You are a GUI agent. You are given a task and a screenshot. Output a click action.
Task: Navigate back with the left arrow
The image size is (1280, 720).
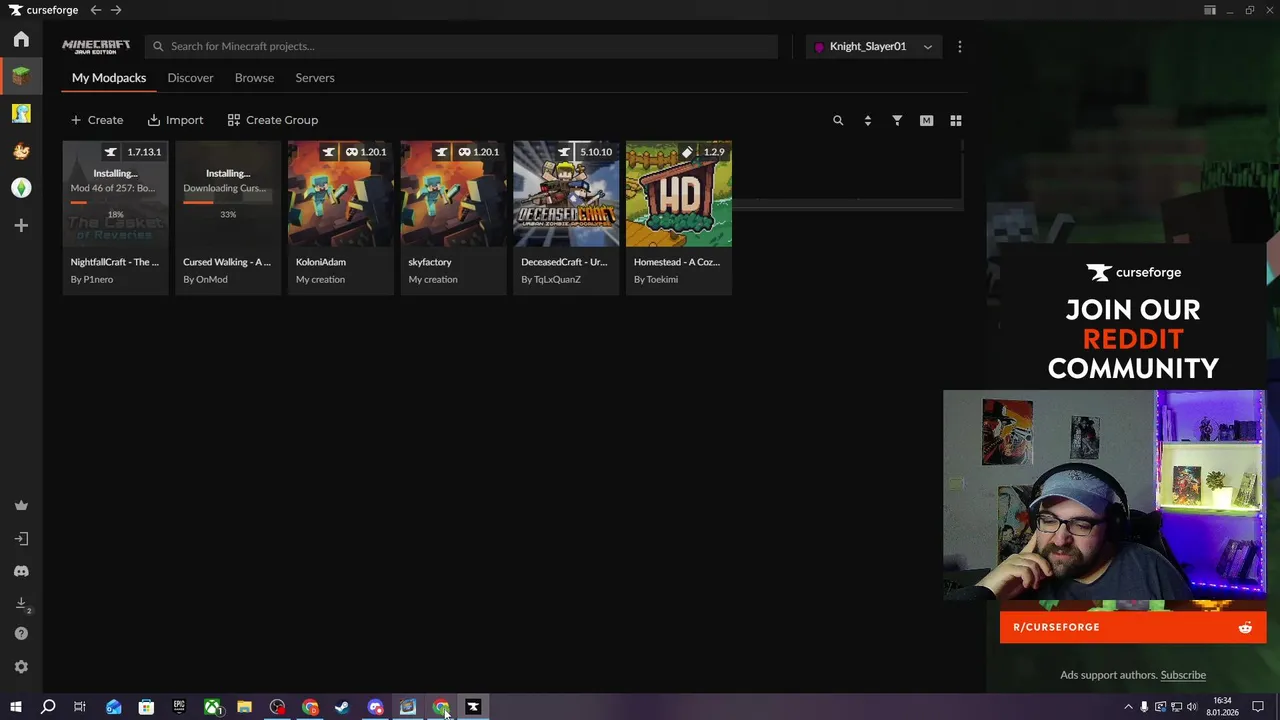(95, 10)
